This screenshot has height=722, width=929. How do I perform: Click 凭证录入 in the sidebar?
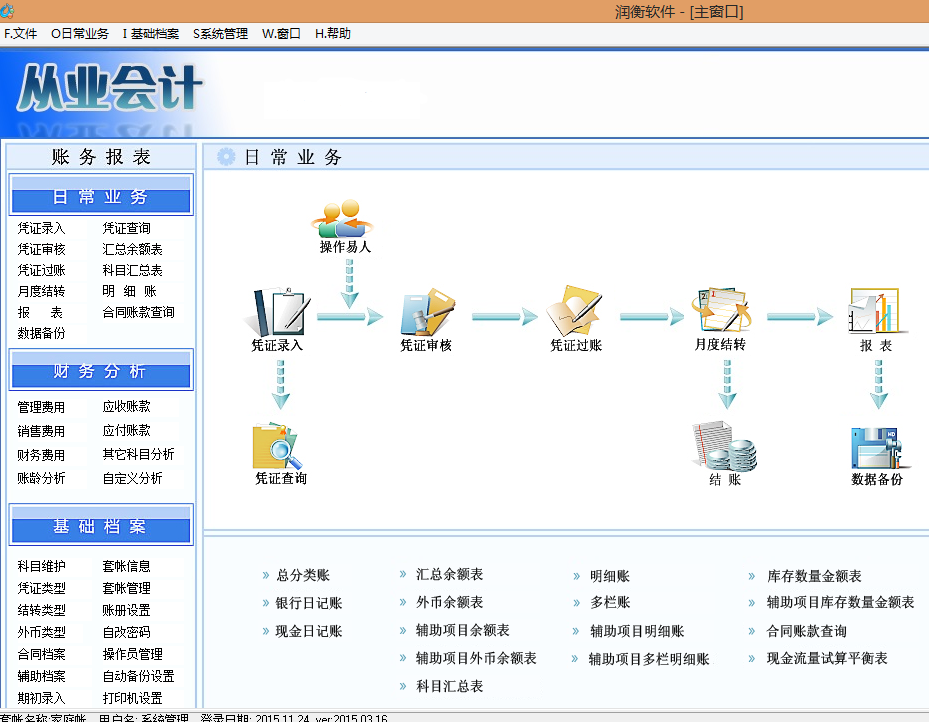41,228
